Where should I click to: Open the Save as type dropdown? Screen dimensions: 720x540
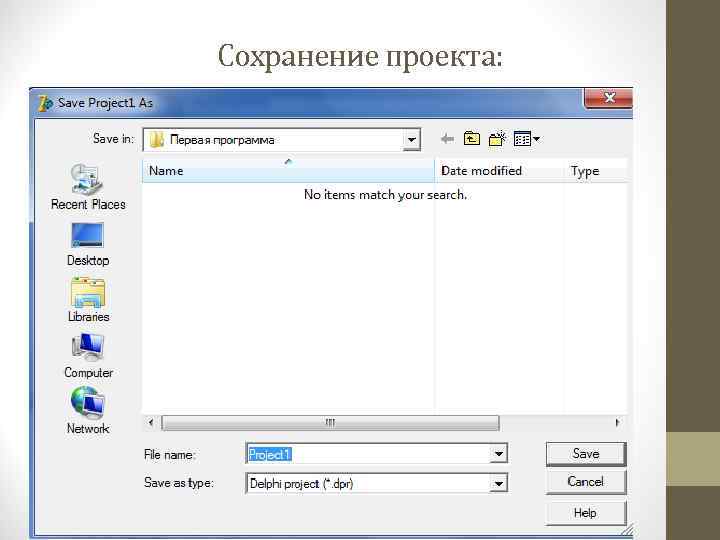(498, 483)
